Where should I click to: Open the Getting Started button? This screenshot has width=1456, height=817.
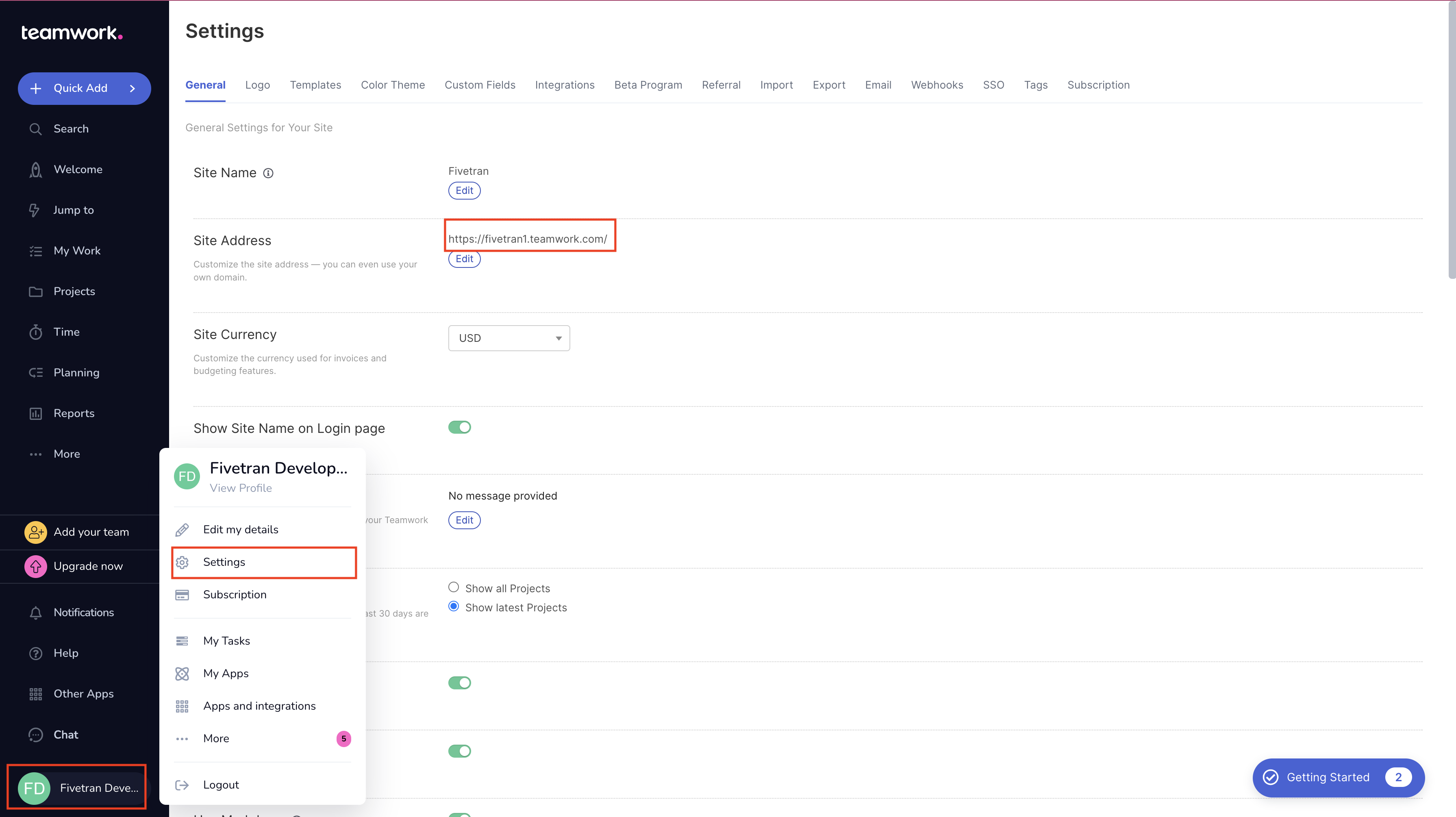(x=1338, y=778)
